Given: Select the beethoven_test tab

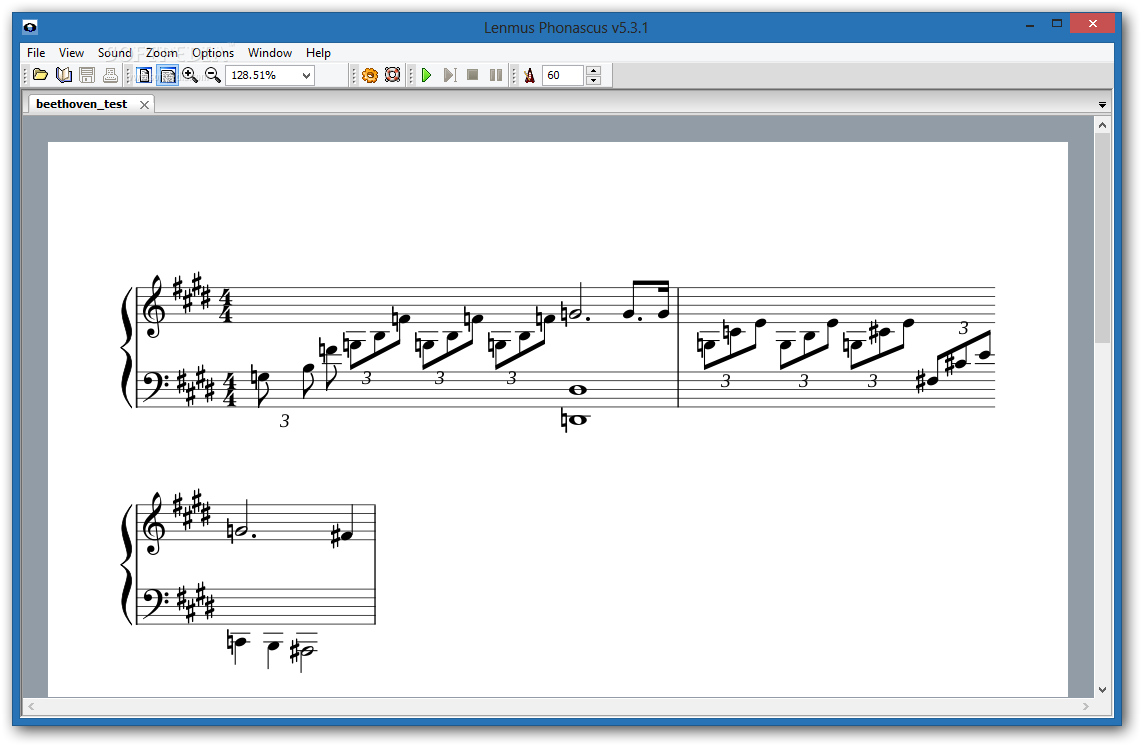Looking at the screenshot, I should click(x=82, y=104).
